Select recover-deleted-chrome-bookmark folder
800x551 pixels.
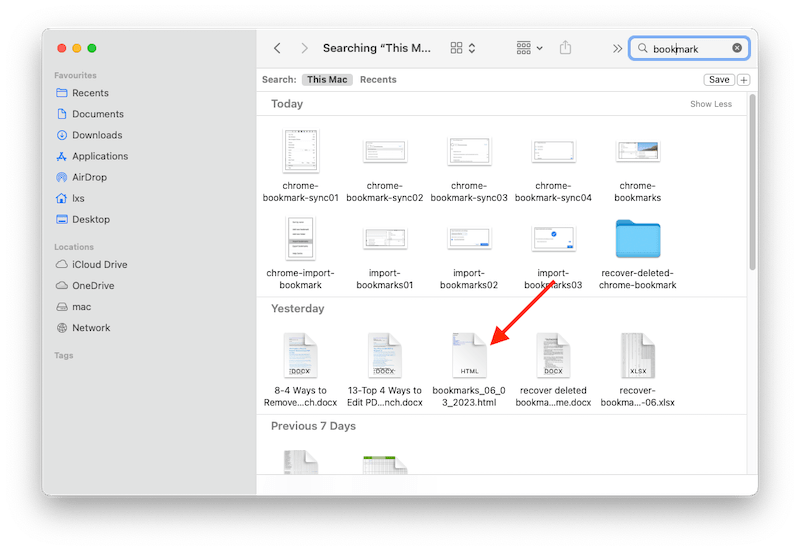(638, 253)
